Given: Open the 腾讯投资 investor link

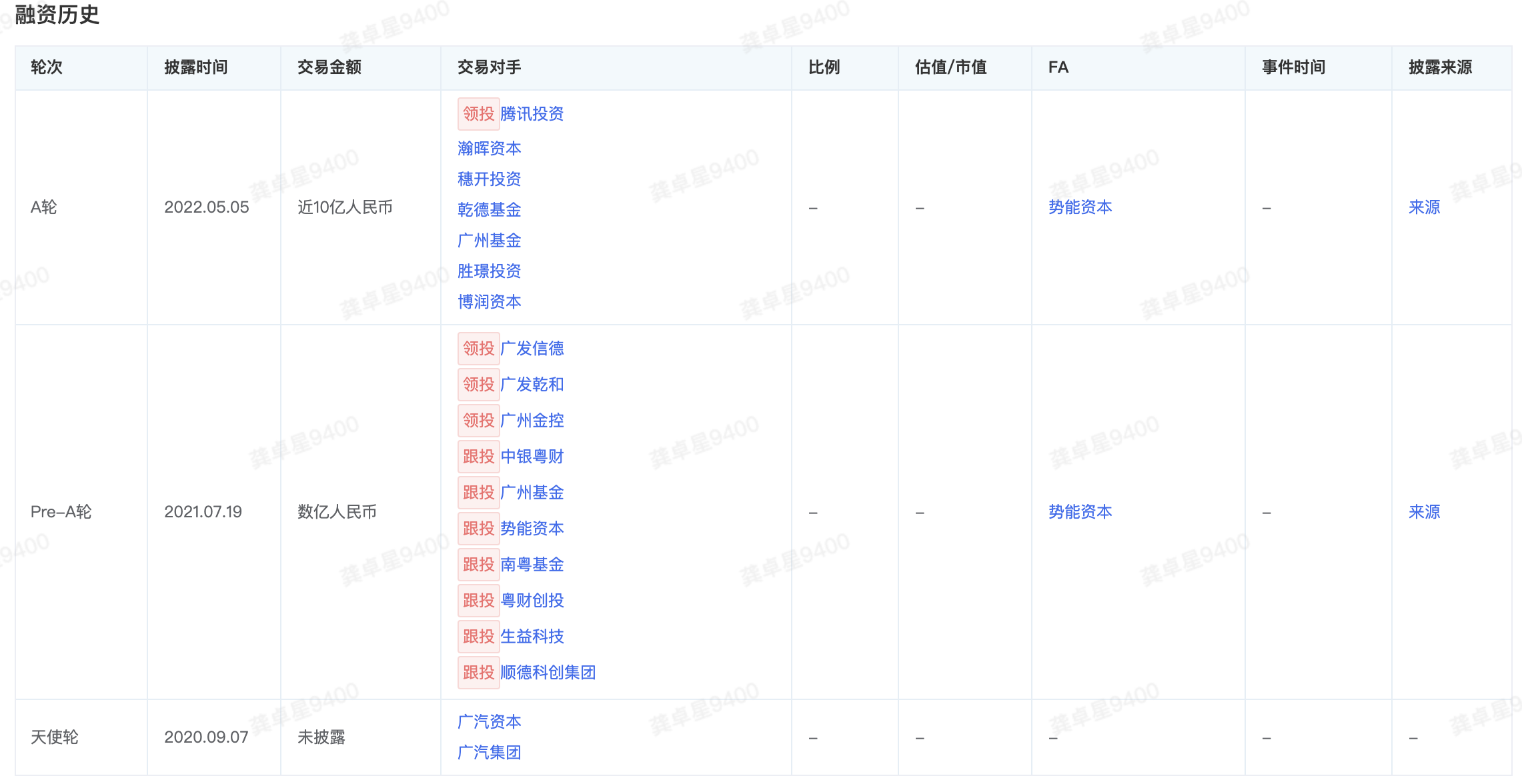Looking at the screenshot, I should 532,114.
